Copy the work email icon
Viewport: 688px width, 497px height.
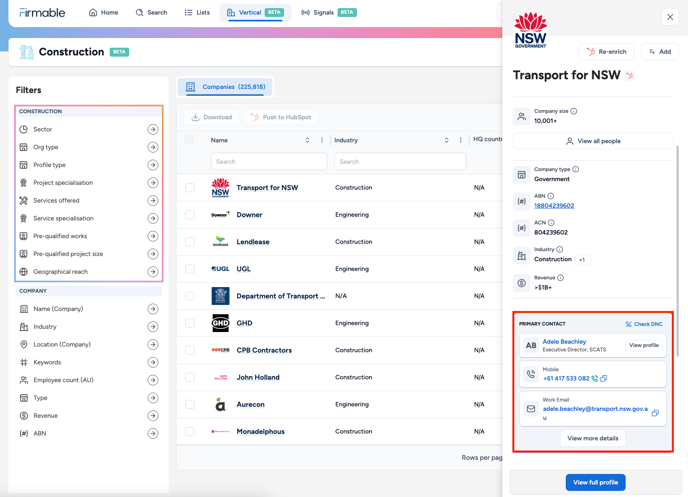click(x=655, y=413)
